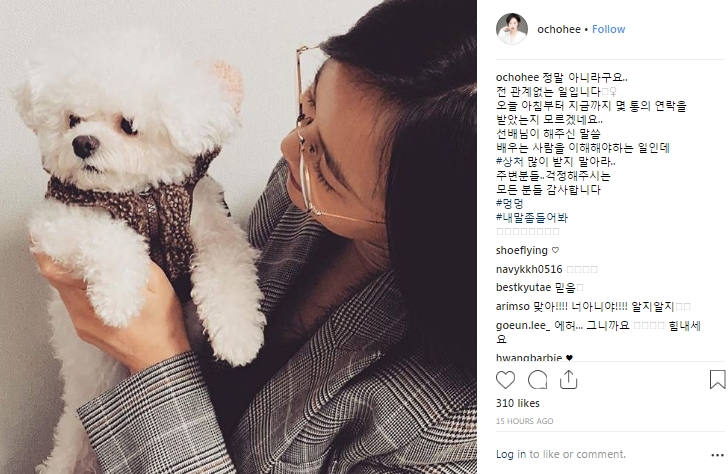The height and width of the screenshot is (474, 728).
Task: Open the three-dot more options menu
Action: [717, 455]
